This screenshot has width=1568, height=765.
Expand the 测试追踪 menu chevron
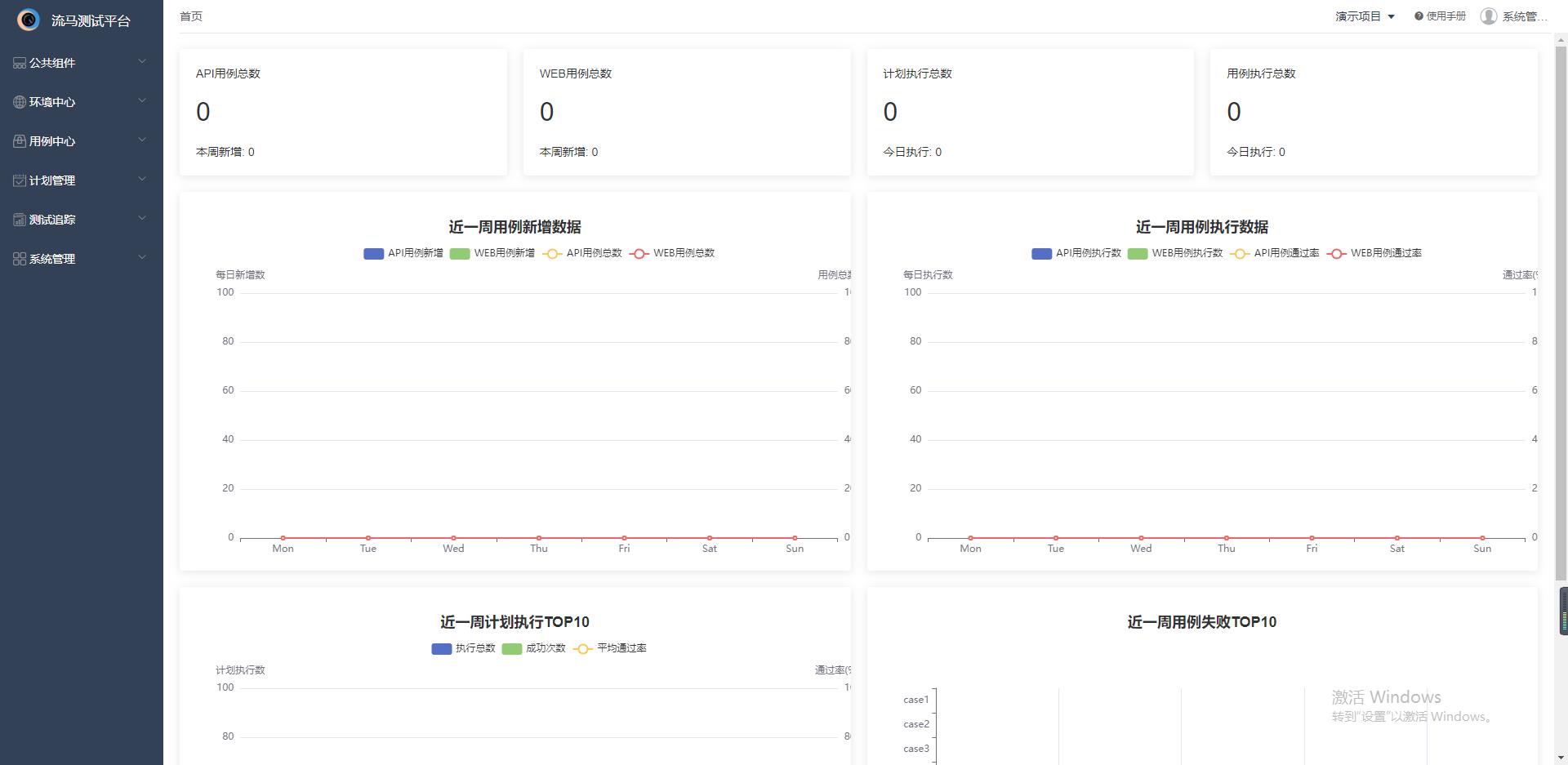pos(142,218)
